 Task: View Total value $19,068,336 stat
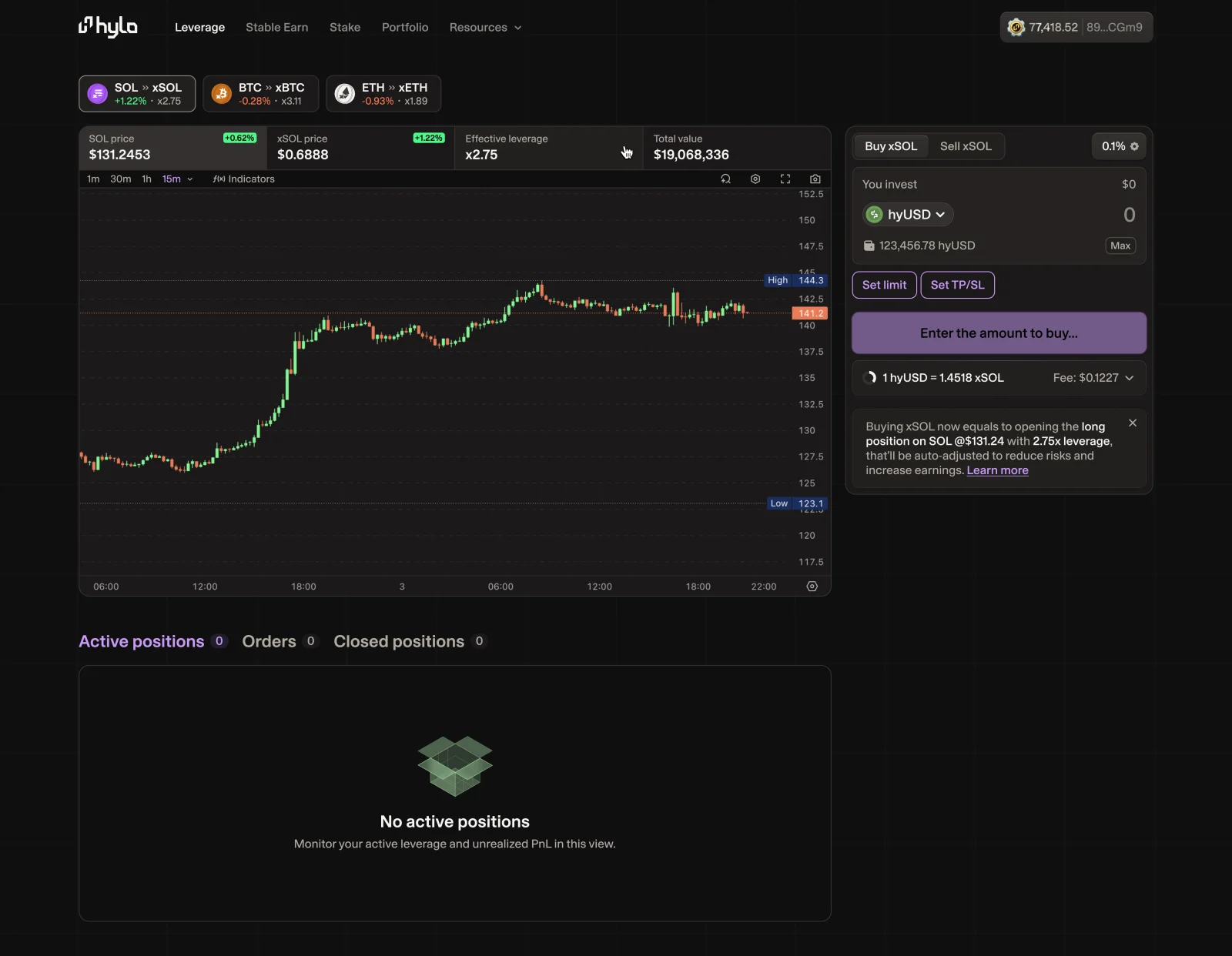(x=737, y=148)
